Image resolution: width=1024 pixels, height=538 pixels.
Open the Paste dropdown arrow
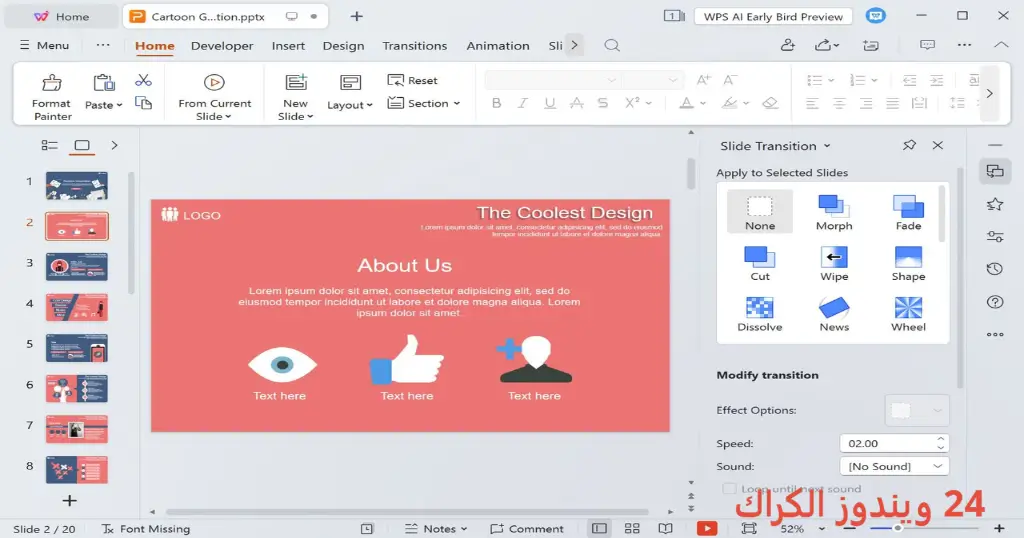click(120, 105)
